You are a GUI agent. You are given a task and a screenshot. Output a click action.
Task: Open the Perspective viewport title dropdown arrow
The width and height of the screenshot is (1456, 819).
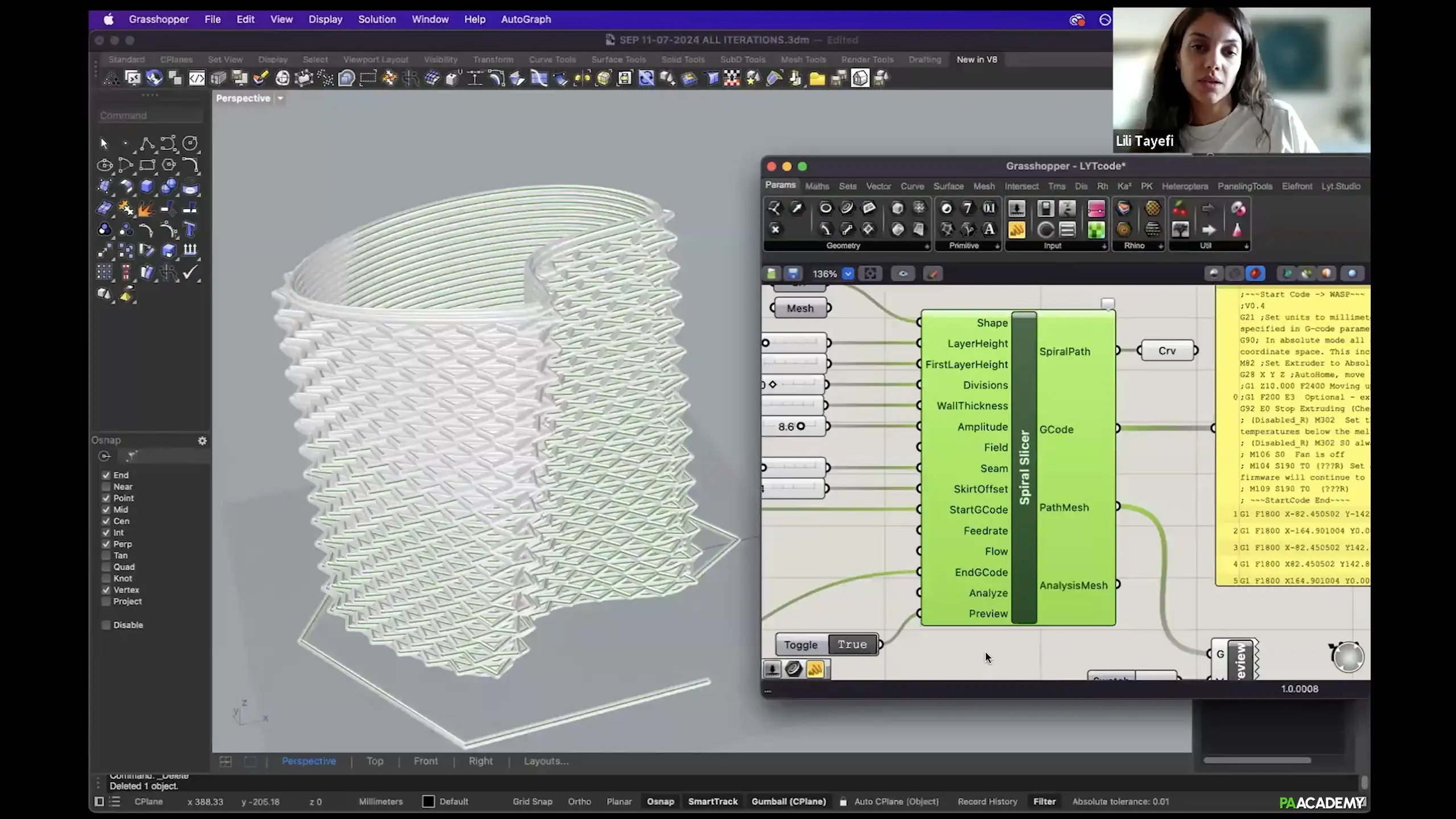[x=280, y=98]
